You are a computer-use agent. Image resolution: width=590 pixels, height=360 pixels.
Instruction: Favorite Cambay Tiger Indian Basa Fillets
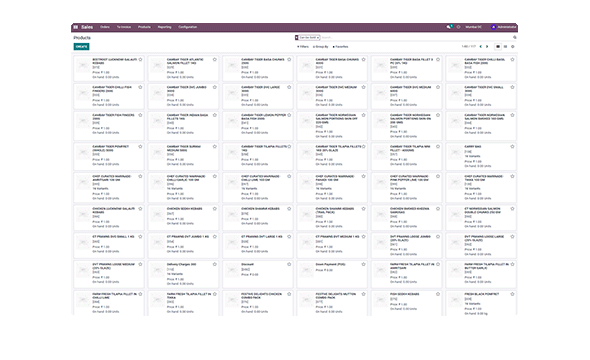[214, 115]
